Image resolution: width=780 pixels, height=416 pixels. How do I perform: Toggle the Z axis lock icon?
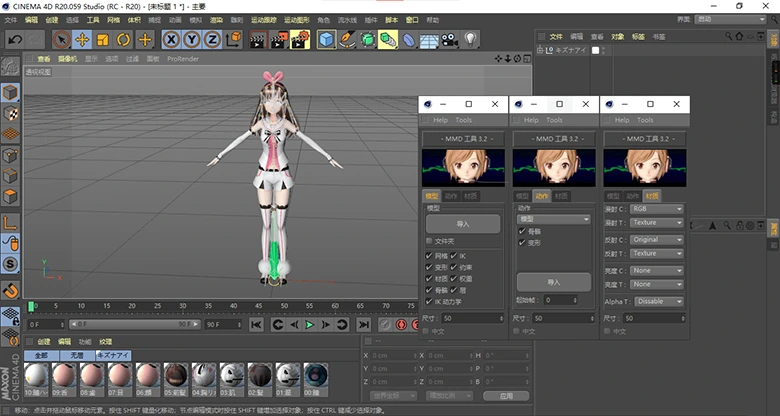(x=212, y=39)
